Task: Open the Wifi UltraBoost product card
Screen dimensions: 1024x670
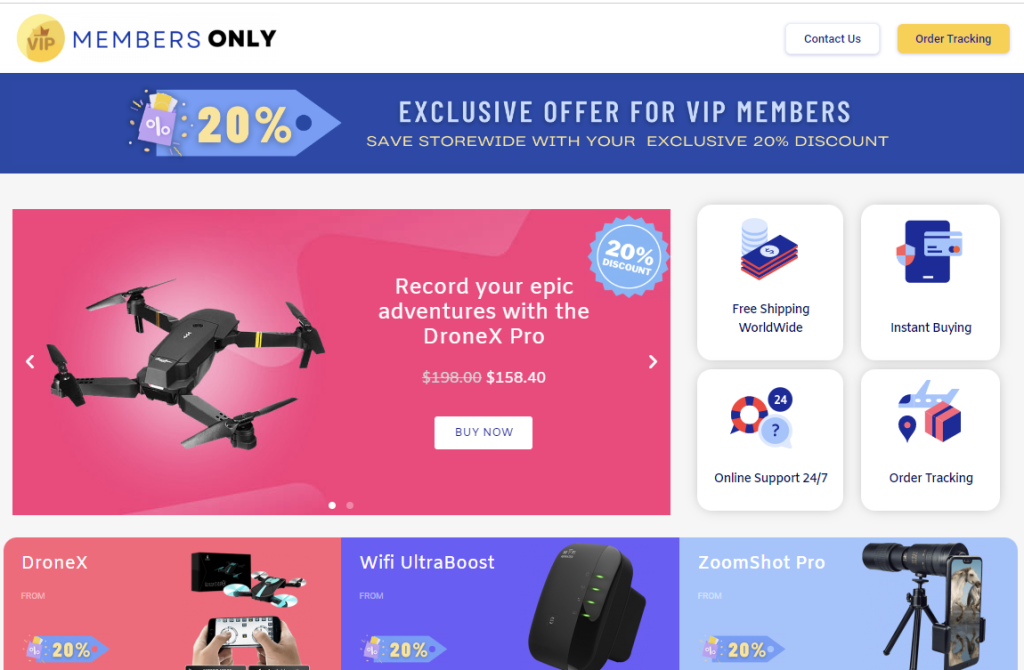Action: pos(510,603)
